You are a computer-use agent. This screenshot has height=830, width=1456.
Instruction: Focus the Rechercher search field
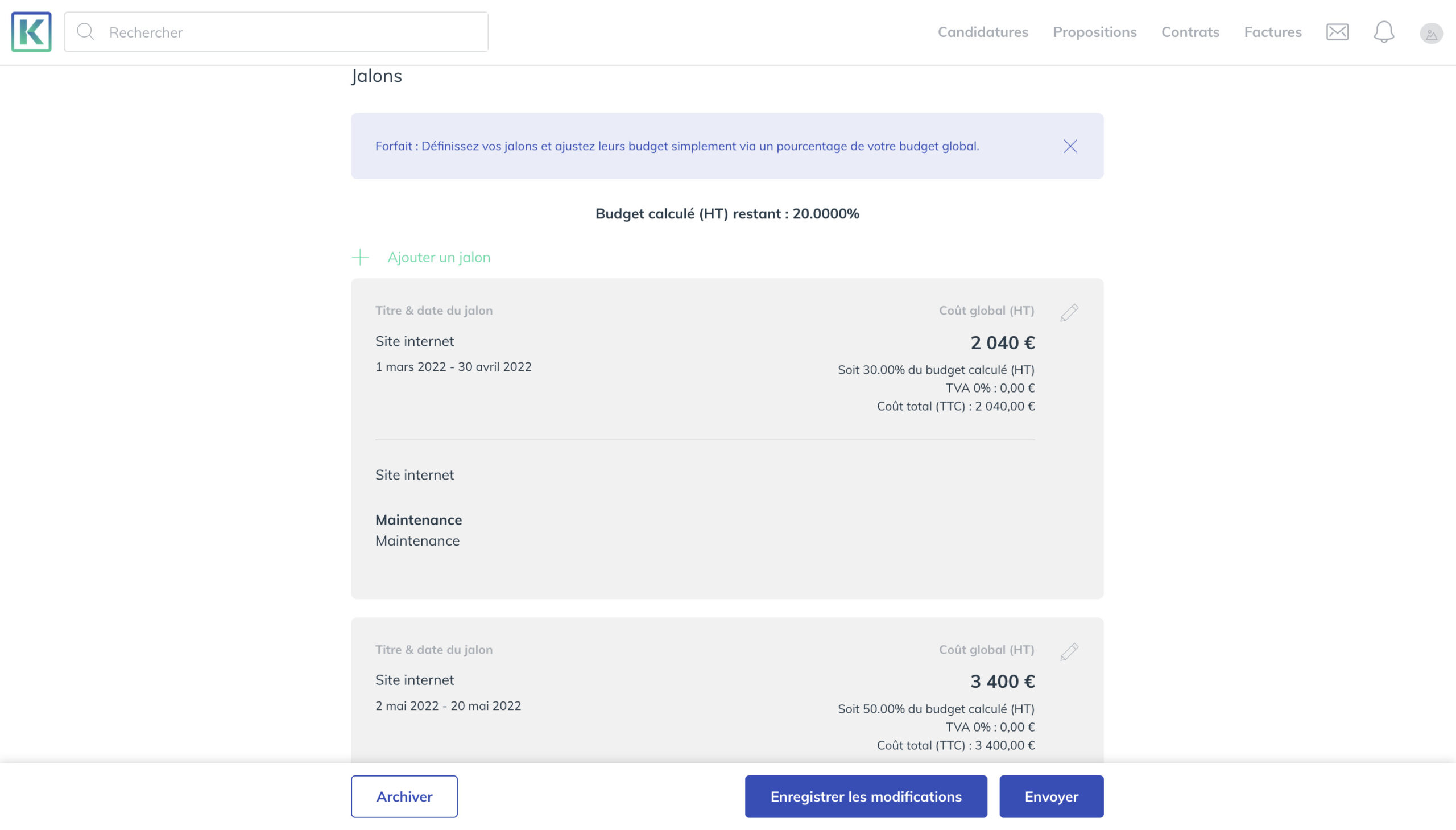(x=276, y=32)
